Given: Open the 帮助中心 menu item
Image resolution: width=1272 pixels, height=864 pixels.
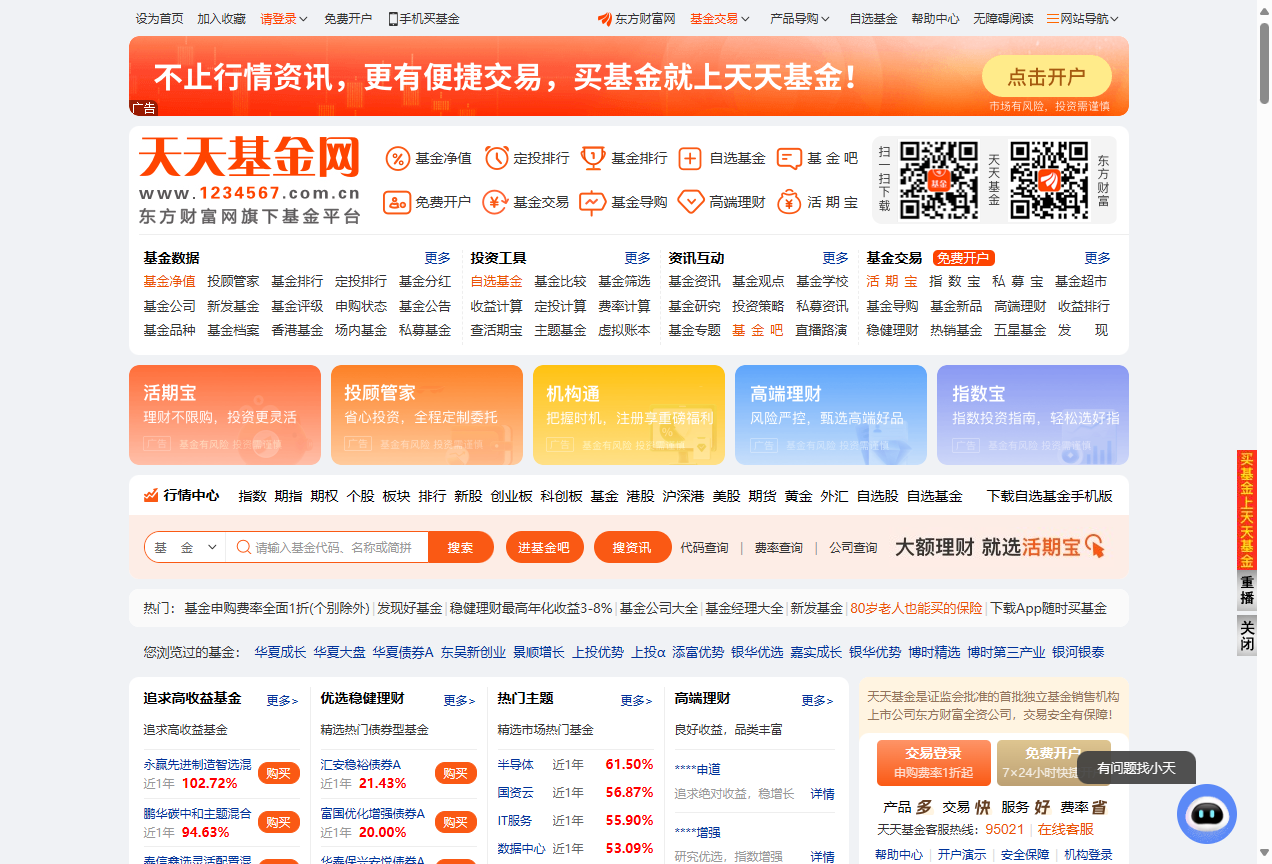Looking at the screenshot, I should [x=935, y=18].
